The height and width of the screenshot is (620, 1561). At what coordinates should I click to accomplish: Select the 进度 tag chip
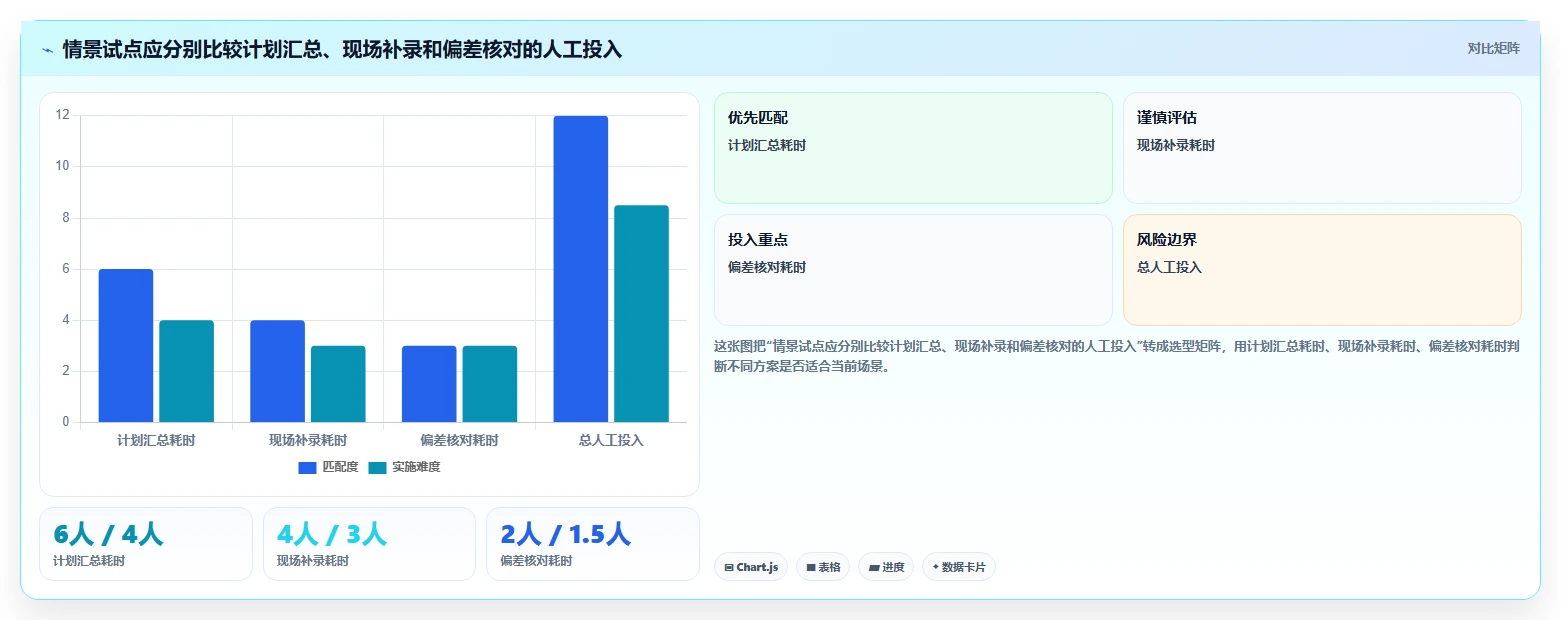click(886, 567)
